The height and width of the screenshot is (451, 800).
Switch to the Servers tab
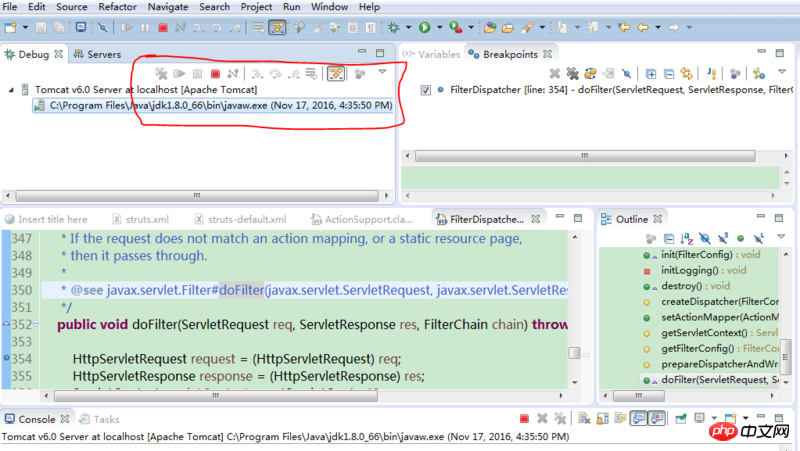97,54
